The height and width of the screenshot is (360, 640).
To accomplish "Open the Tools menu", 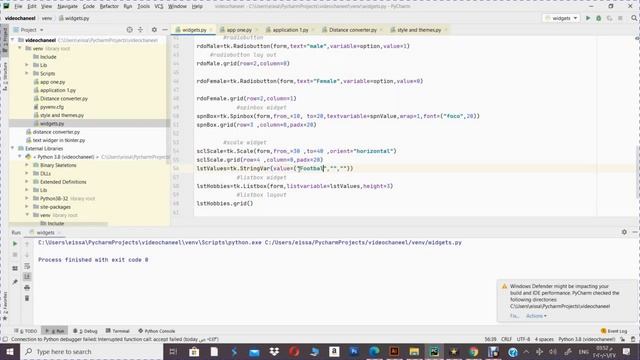I will point(143,7).
